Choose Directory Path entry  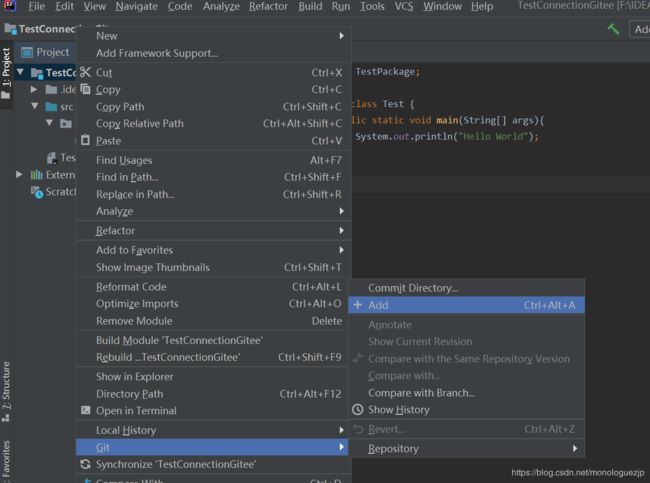point(214,393)
